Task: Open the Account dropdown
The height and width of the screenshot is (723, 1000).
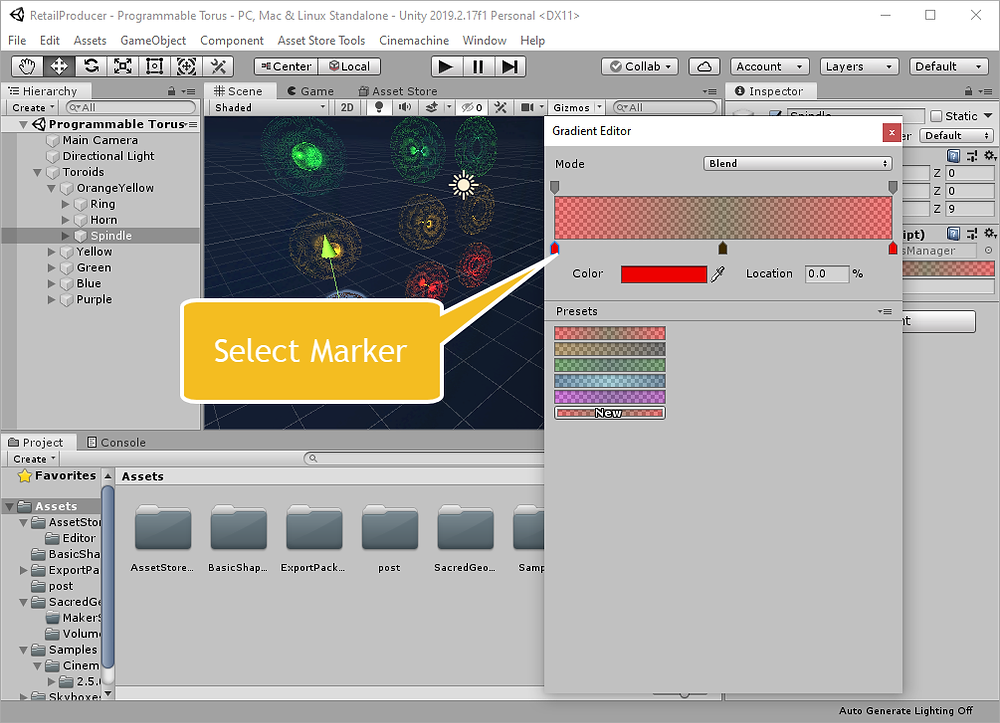Action: pos(769,66)
